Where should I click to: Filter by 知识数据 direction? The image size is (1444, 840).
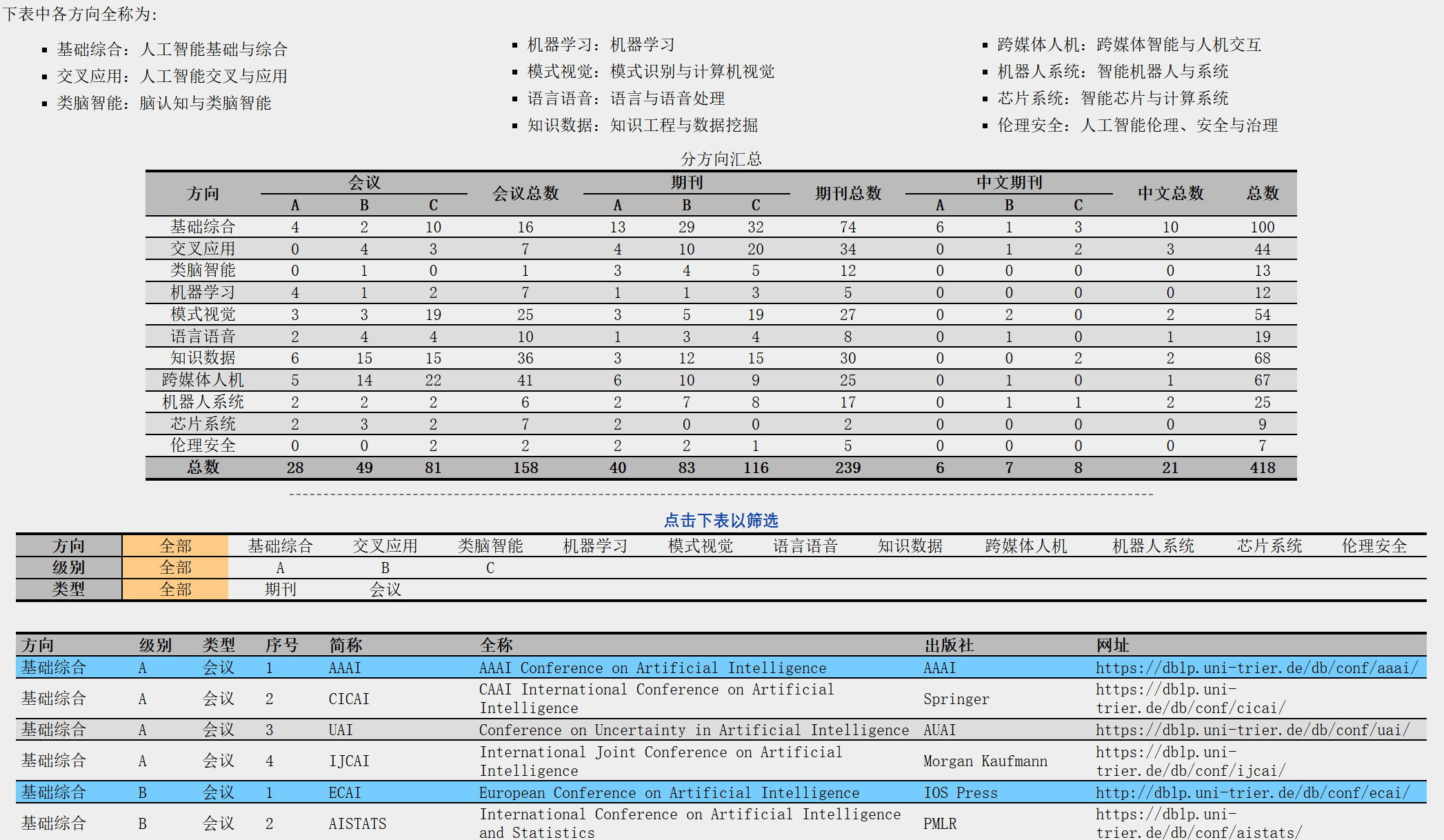(910, 546)
